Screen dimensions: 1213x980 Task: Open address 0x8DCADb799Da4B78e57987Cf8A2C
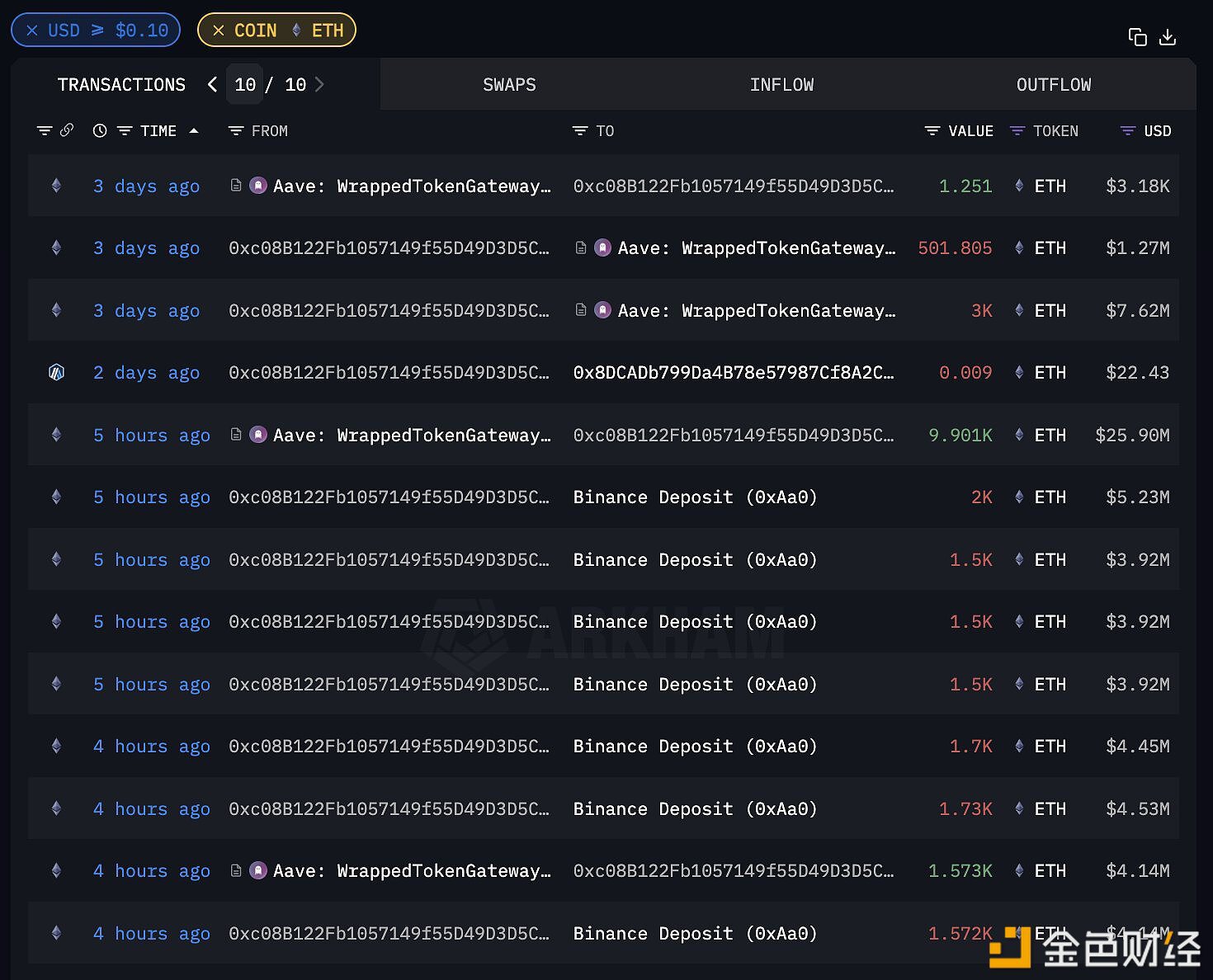pyautogui.click(x=734, y=373)
